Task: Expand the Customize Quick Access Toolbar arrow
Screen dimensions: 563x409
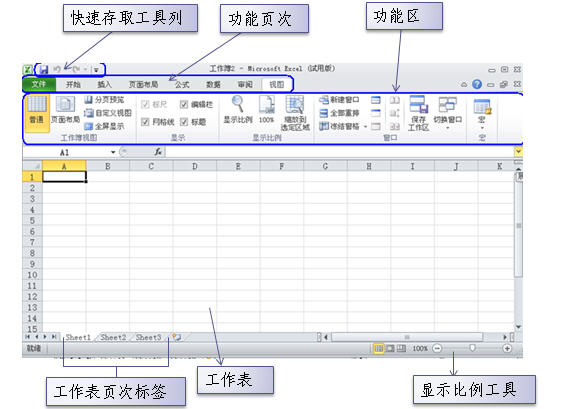Action: (96, 70)
